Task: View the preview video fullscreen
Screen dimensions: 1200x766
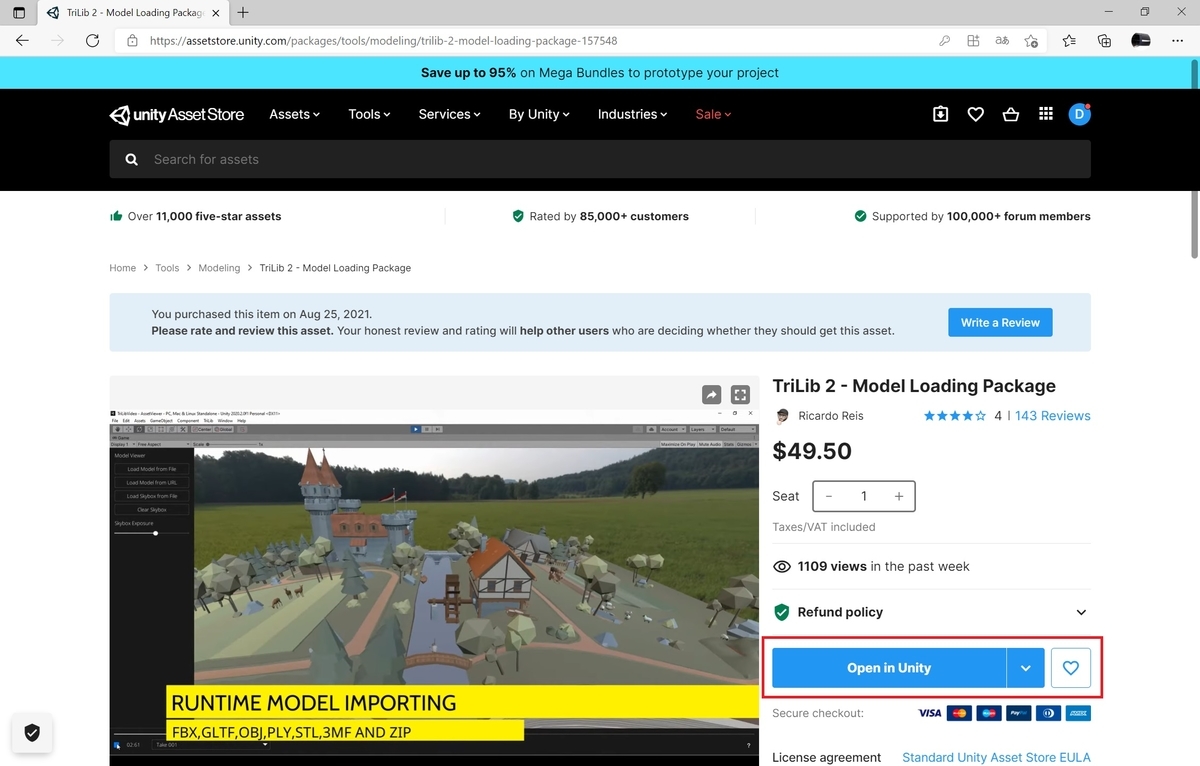Action: [x=740, y=394]
